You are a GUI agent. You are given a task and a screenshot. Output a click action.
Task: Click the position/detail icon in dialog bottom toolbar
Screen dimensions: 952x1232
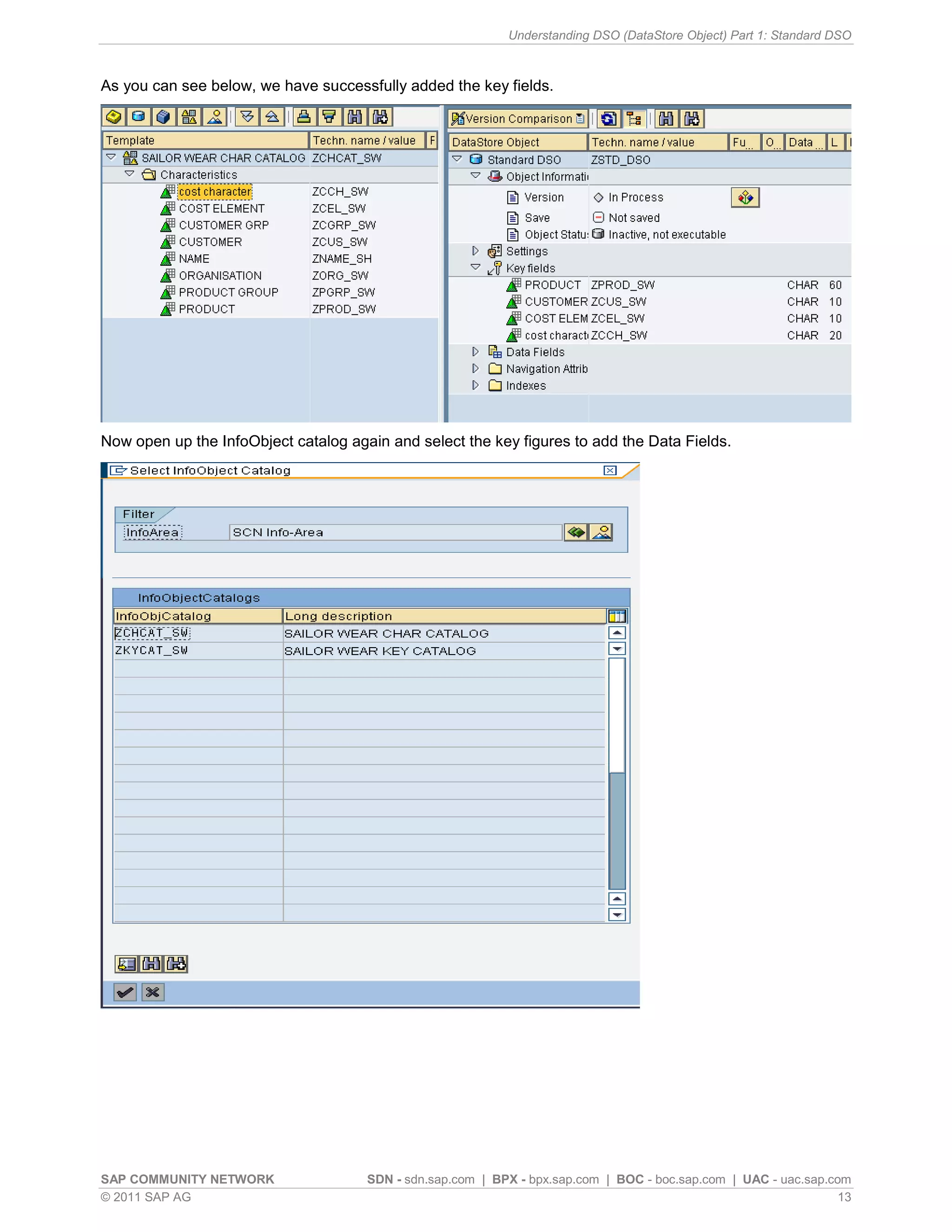point(126,963)
